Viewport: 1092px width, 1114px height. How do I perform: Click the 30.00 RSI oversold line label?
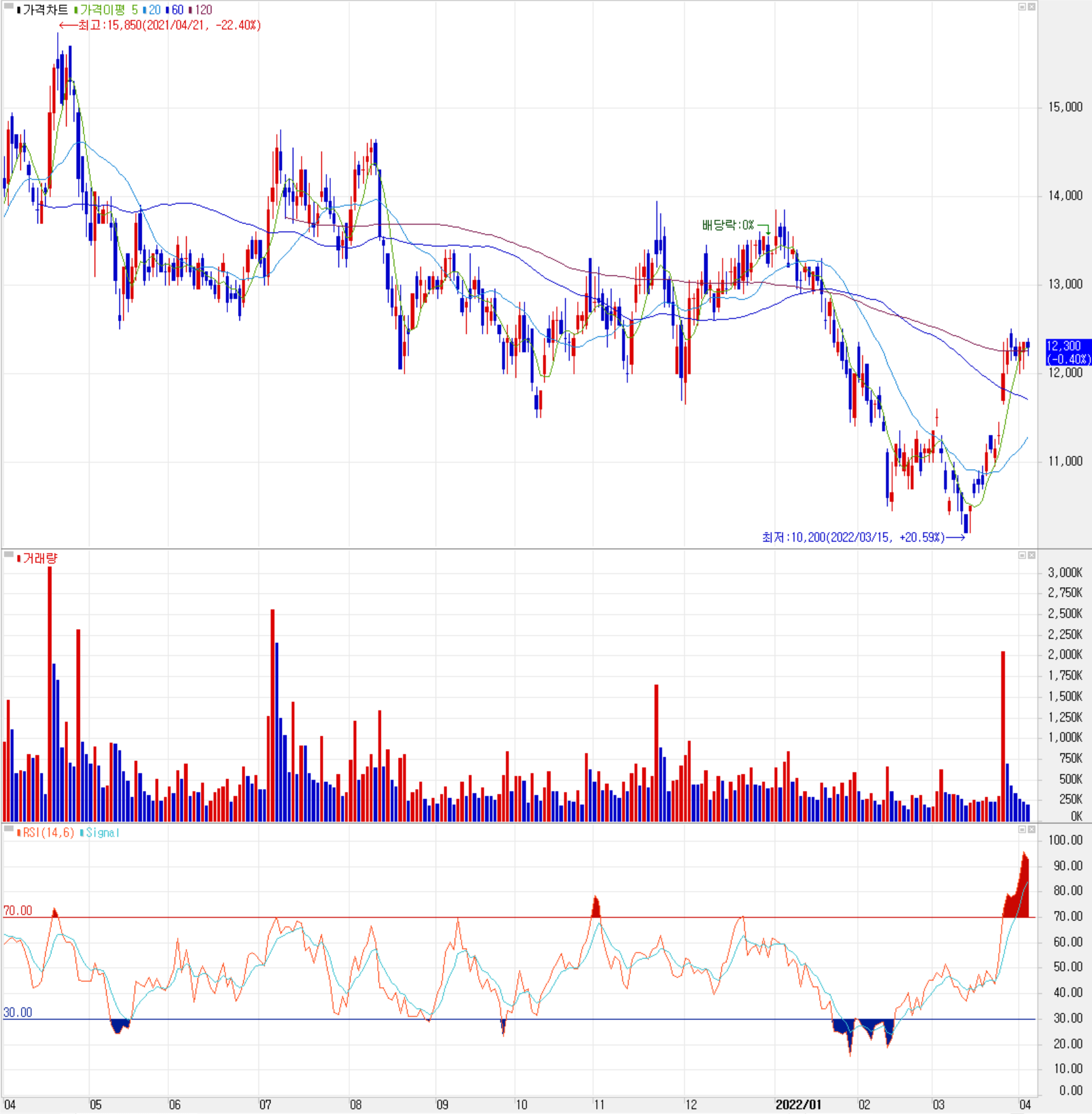pyautogui.click(x=18, y=1012)
